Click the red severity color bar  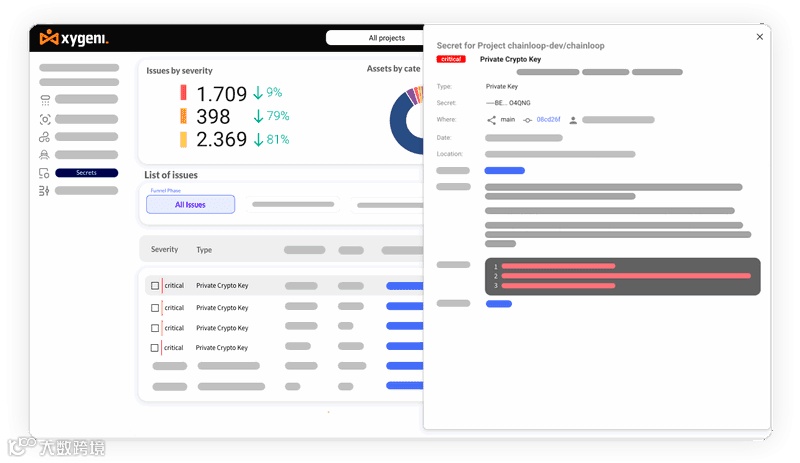[183, 92]
